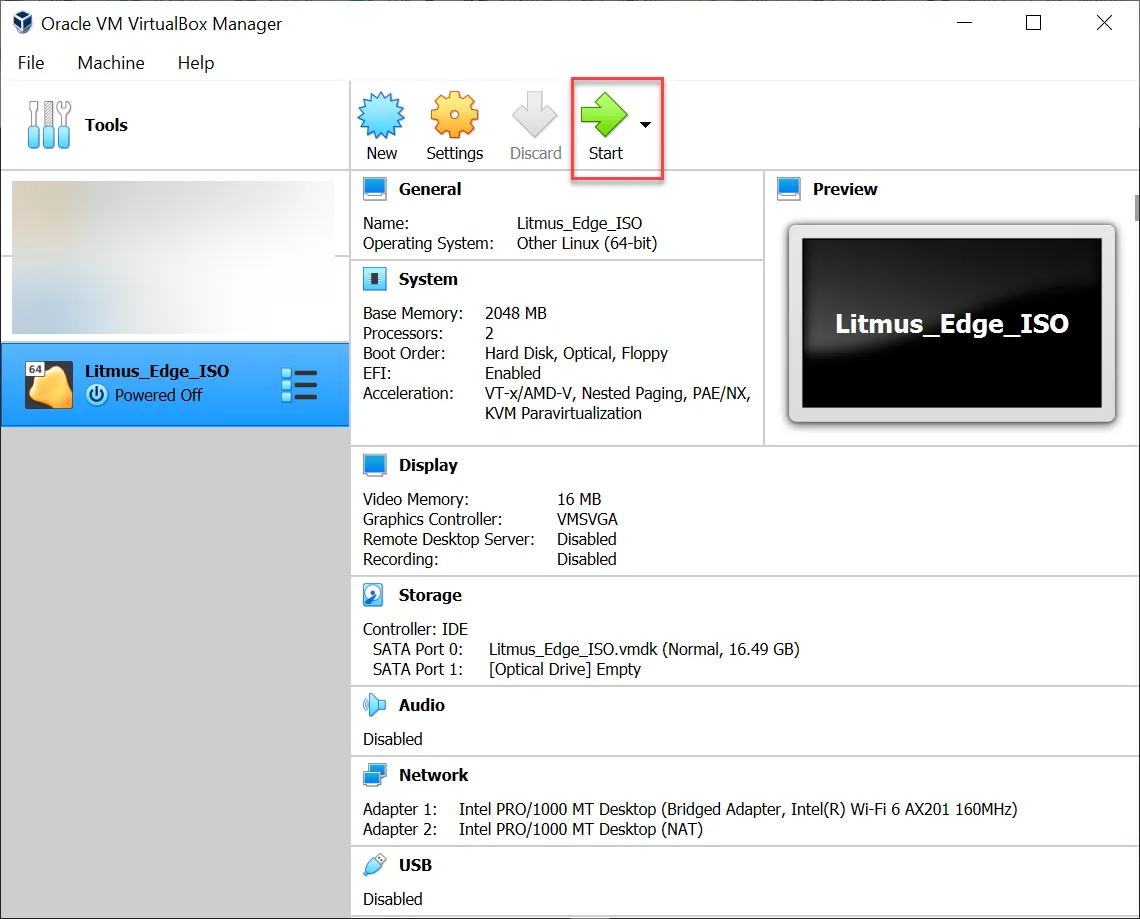Image resolution: width=1140 pixels, height=919 pixels.
Task: Click the USB section plug icon
Action: click(374, 864)
